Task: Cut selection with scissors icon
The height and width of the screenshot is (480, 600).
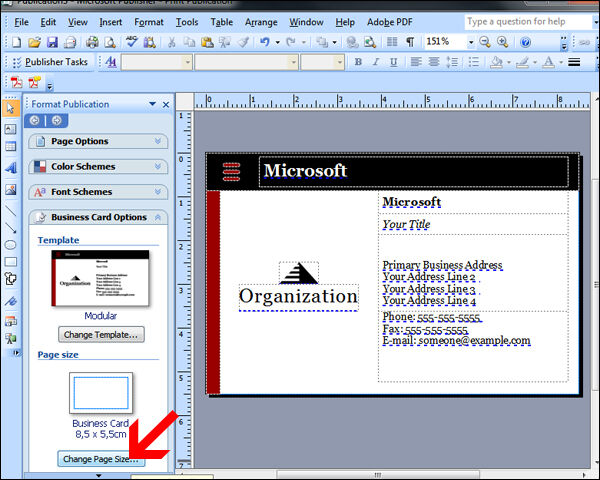Action: (171, 42)
